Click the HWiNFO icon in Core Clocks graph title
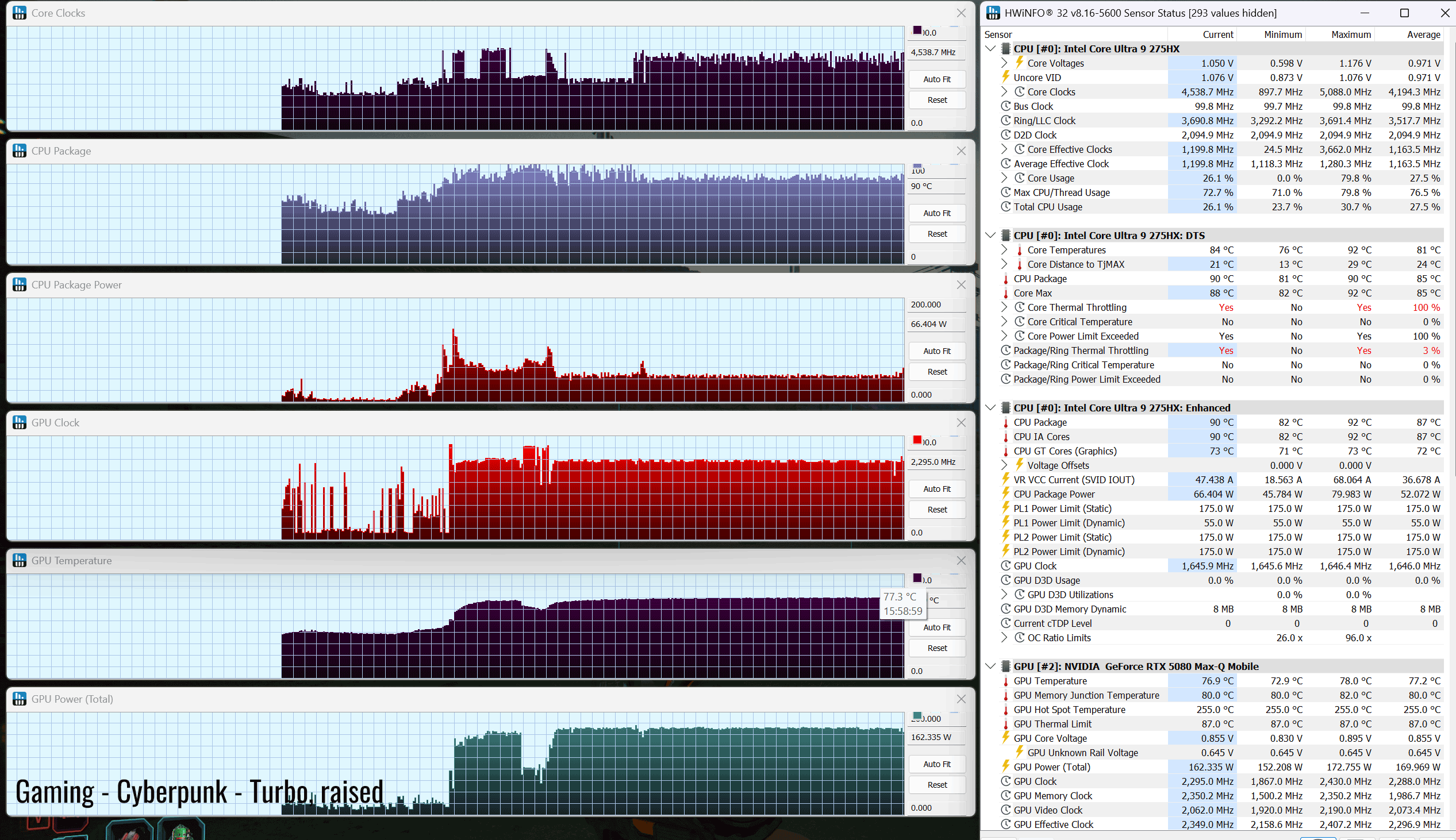 pos(20,13)
